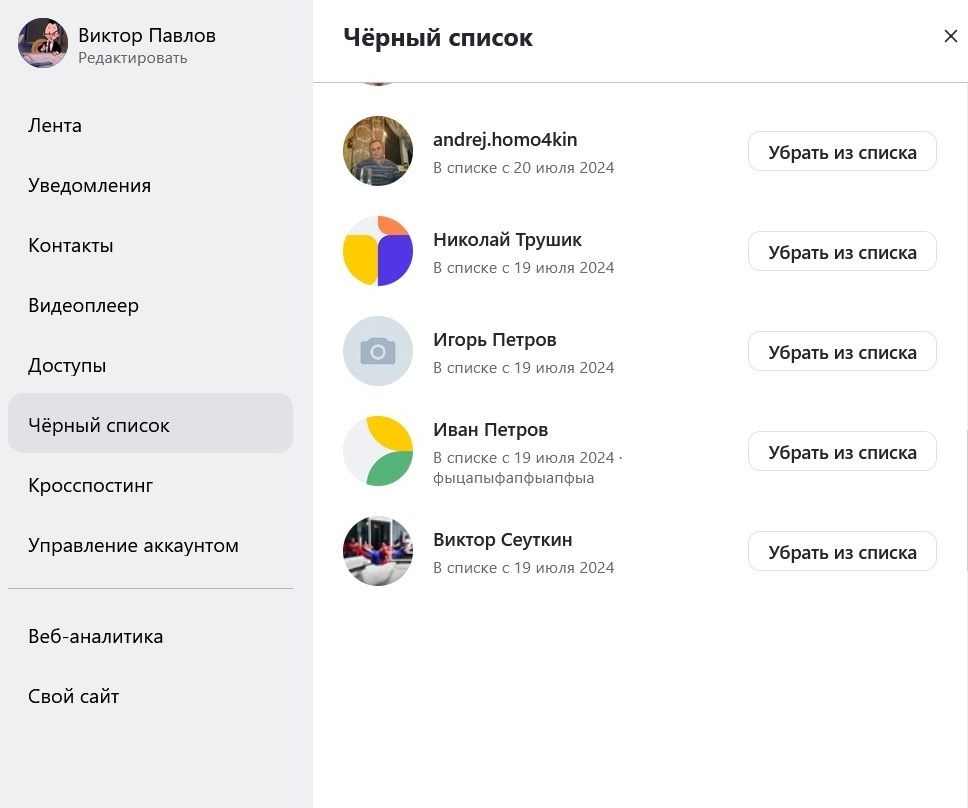968x808 pixels.
Task: Remove Иван Петров from the blacklist
Action: [x=842, y=452]
